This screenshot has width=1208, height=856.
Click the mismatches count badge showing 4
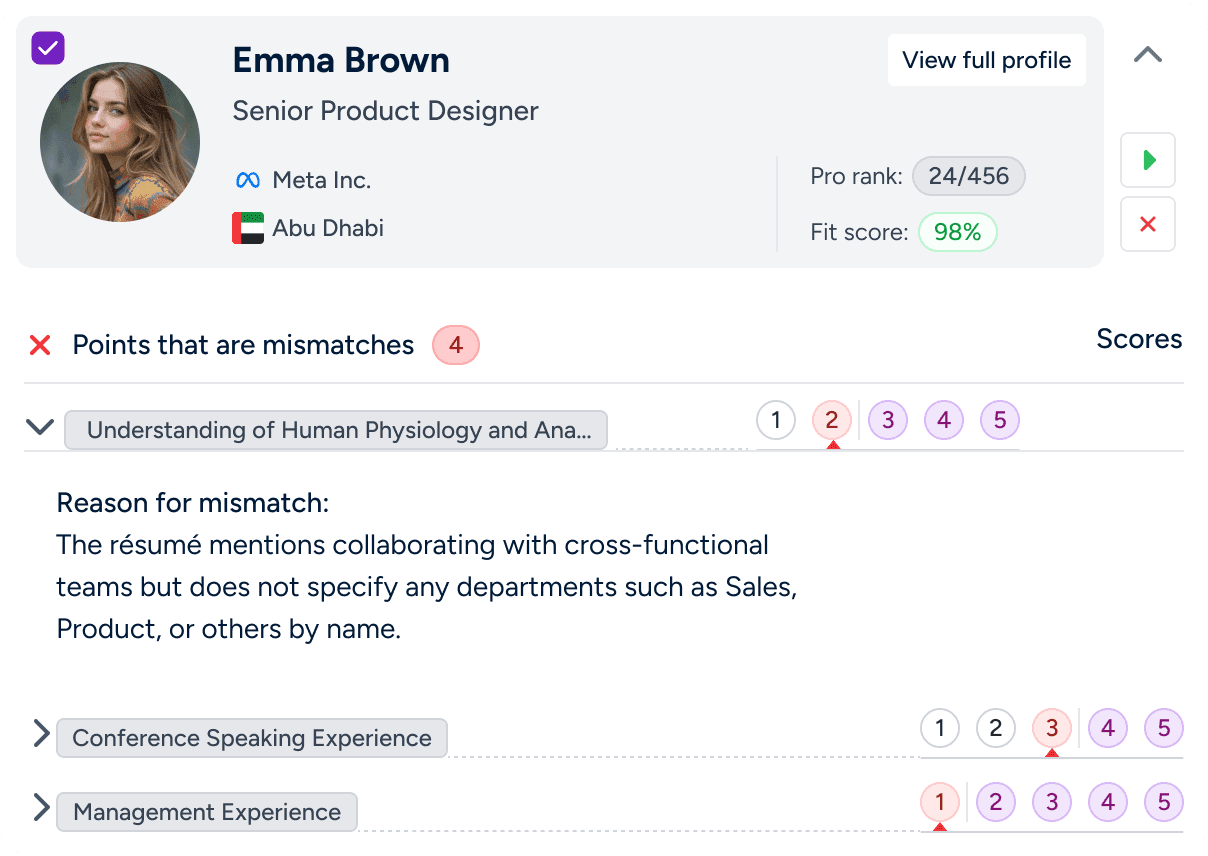coord(456,346)
